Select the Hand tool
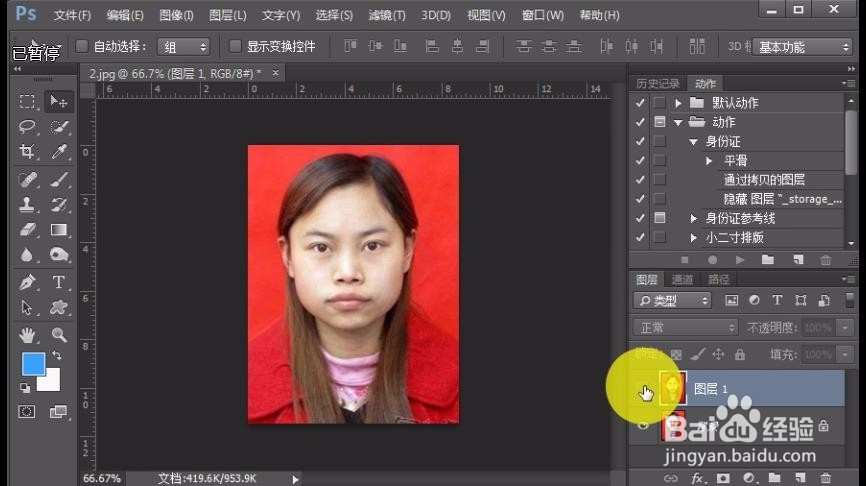The image size is (866, 486). 27,335
